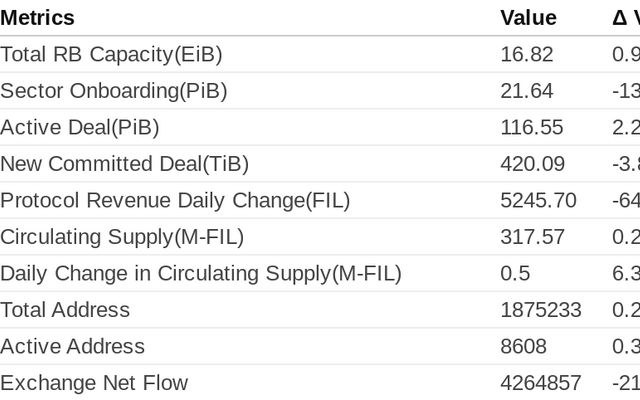This screenshot has height=400, width=640.
Task: Click the 4264857 exchange net flow value
Action: [x=540, y=383]
